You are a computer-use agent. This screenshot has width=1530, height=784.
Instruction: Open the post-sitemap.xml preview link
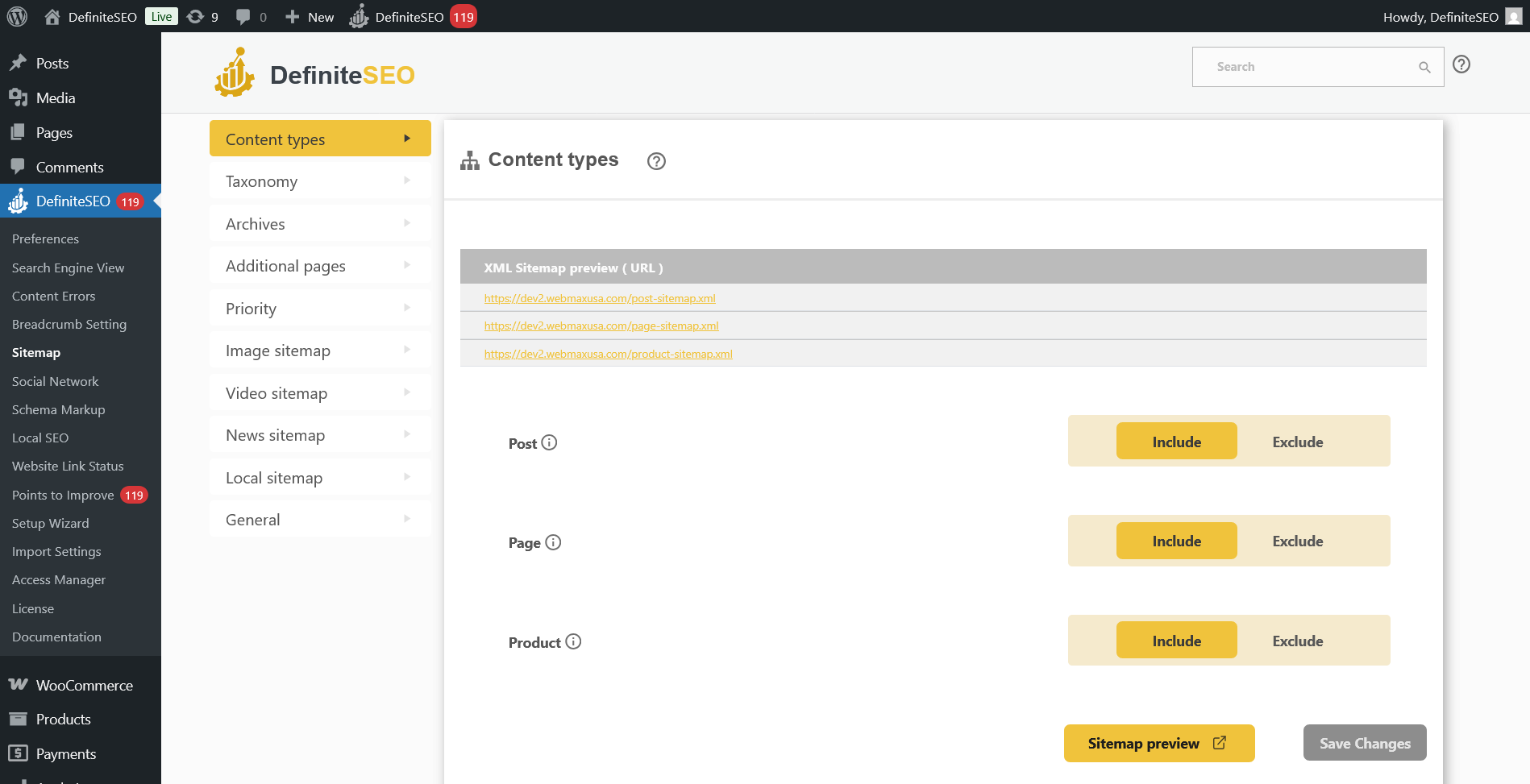(x=600, y=297)
